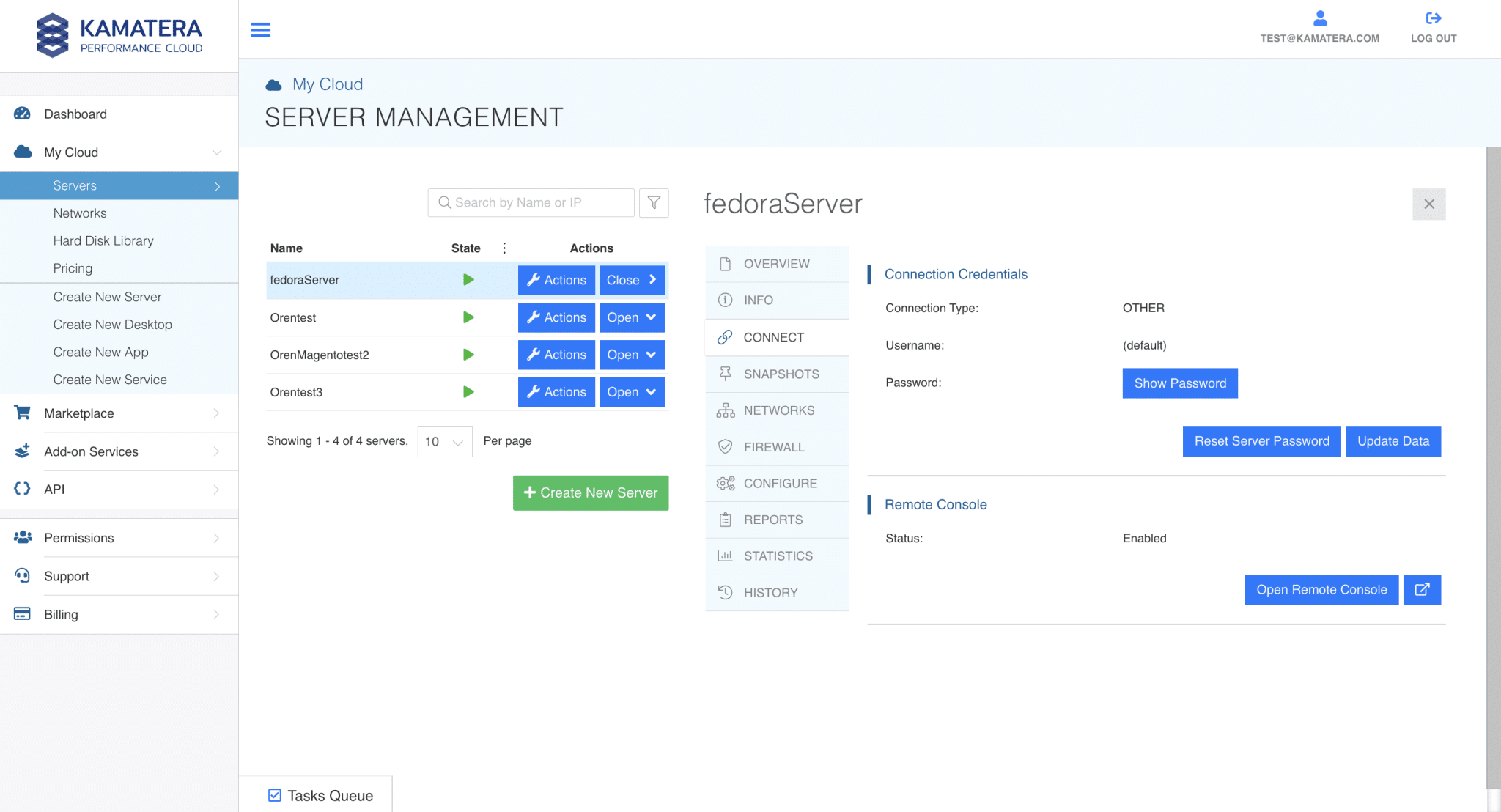Open dropdown for the Orentest3 server
1501x812 pixels.
click(x=632, y=392)
